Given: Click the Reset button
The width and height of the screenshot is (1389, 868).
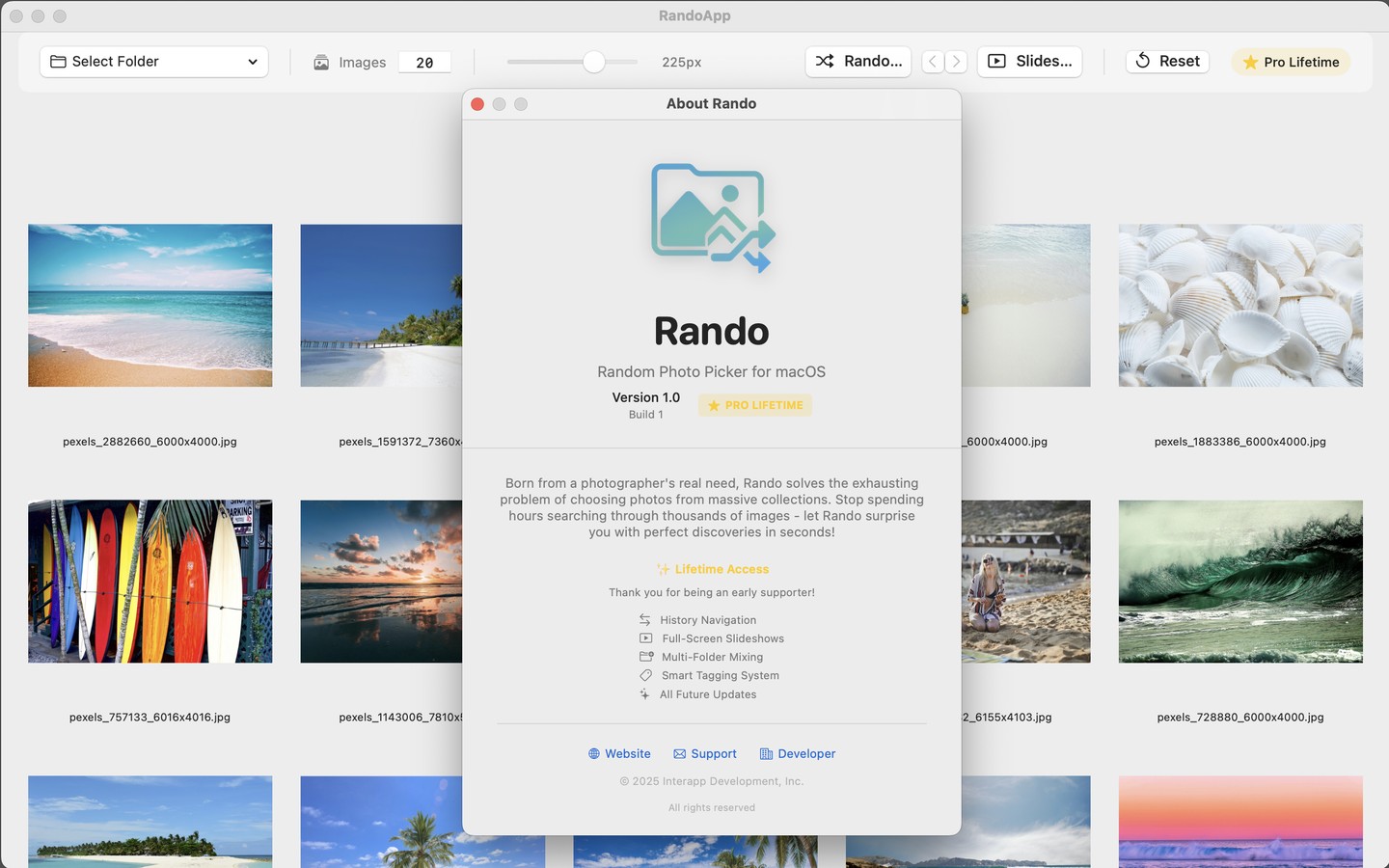Looking at the screenshot, I should [1167, 61].
